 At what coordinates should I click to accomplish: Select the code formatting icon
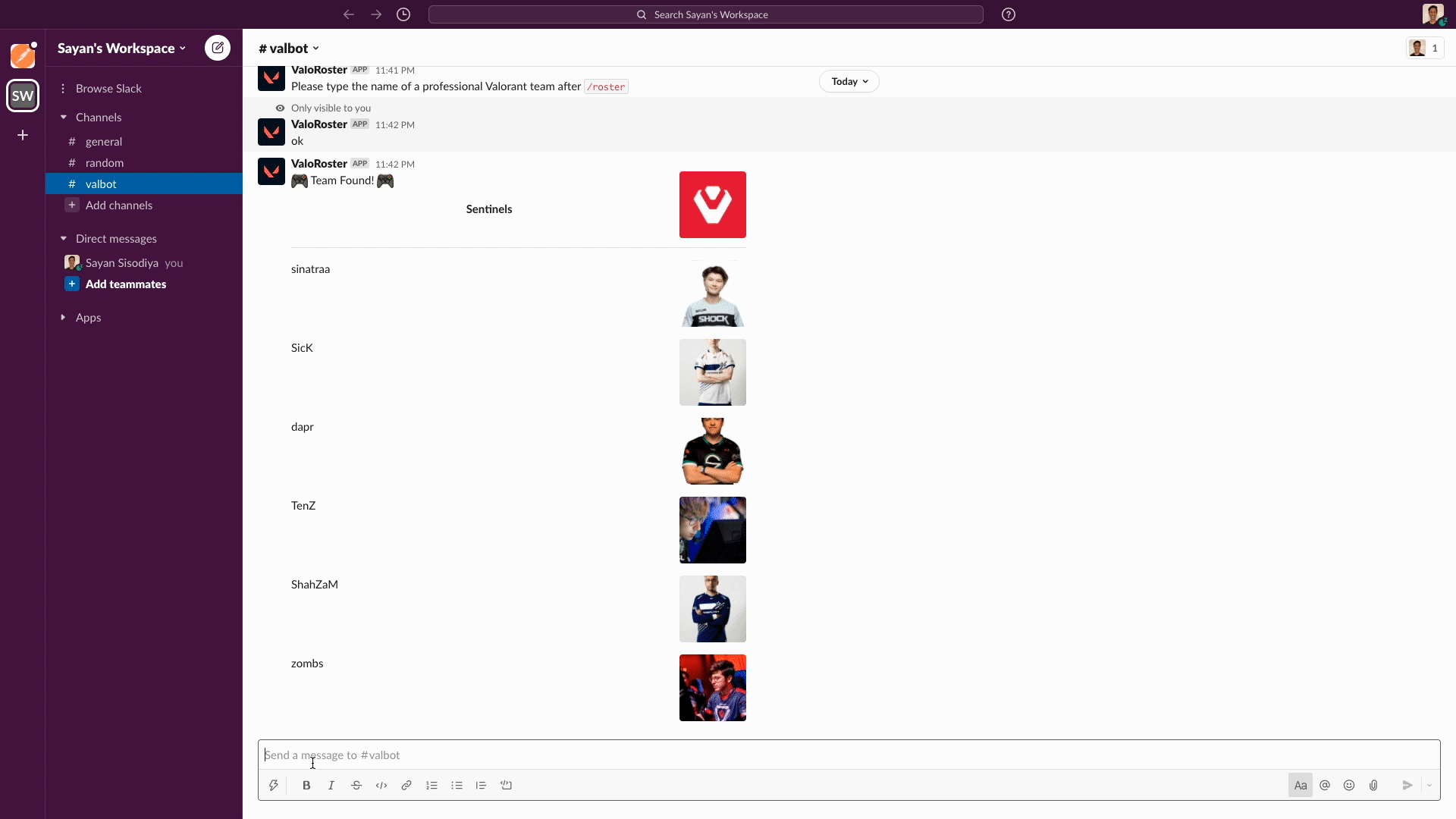[381, 785]
